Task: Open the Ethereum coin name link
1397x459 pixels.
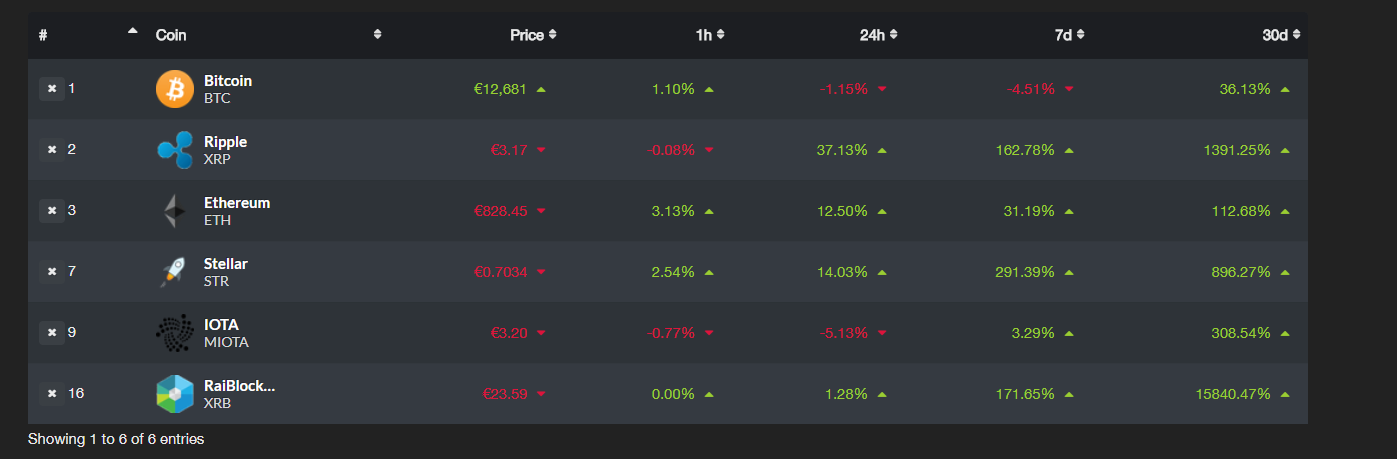Action: pos(237,203)
